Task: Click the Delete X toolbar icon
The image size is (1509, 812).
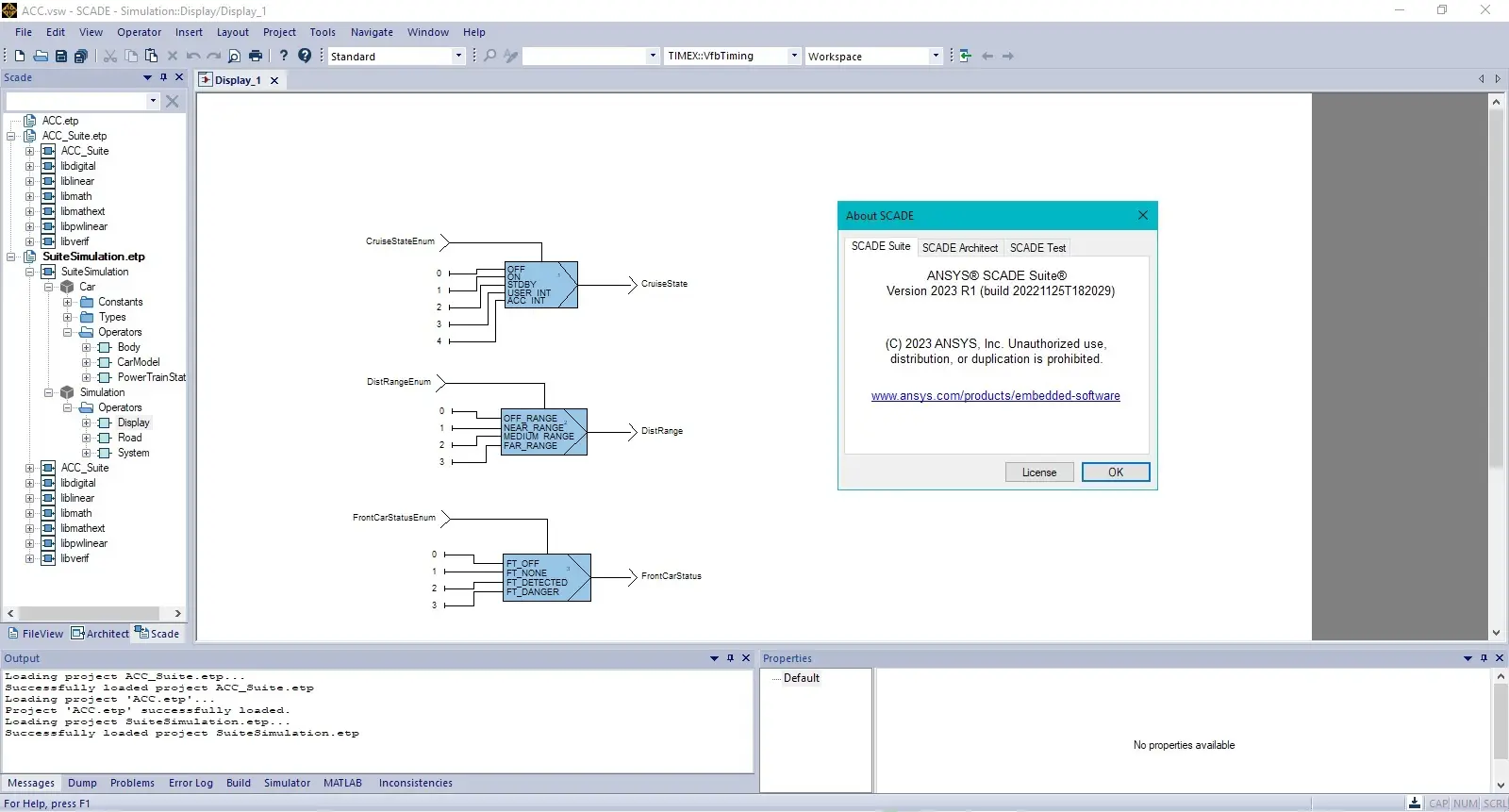Action: pos(173,56)
